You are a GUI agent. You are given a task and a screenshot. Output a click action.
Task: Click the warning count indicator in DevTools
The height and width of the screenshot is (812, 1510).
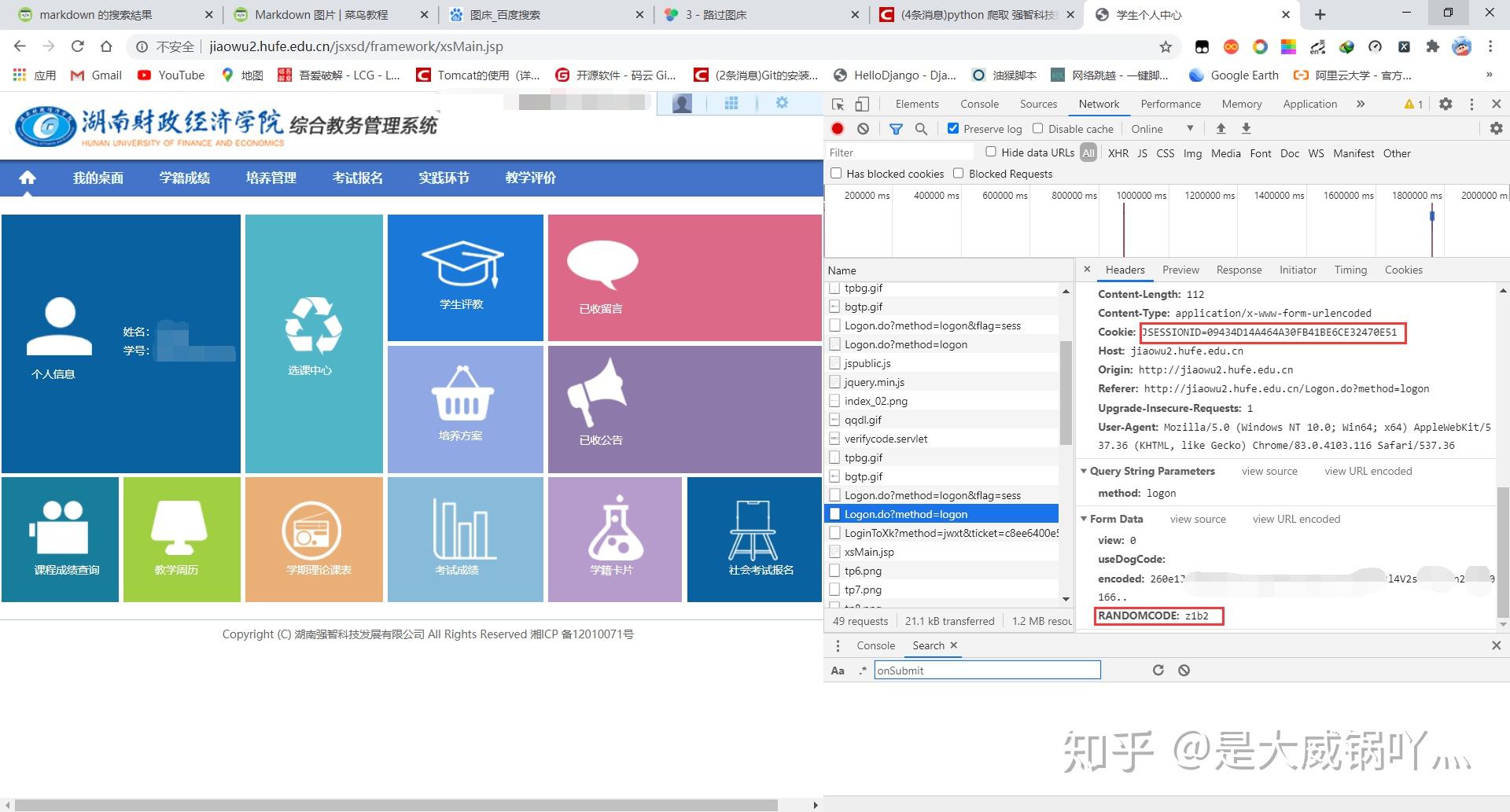[x=1413, y=104]
